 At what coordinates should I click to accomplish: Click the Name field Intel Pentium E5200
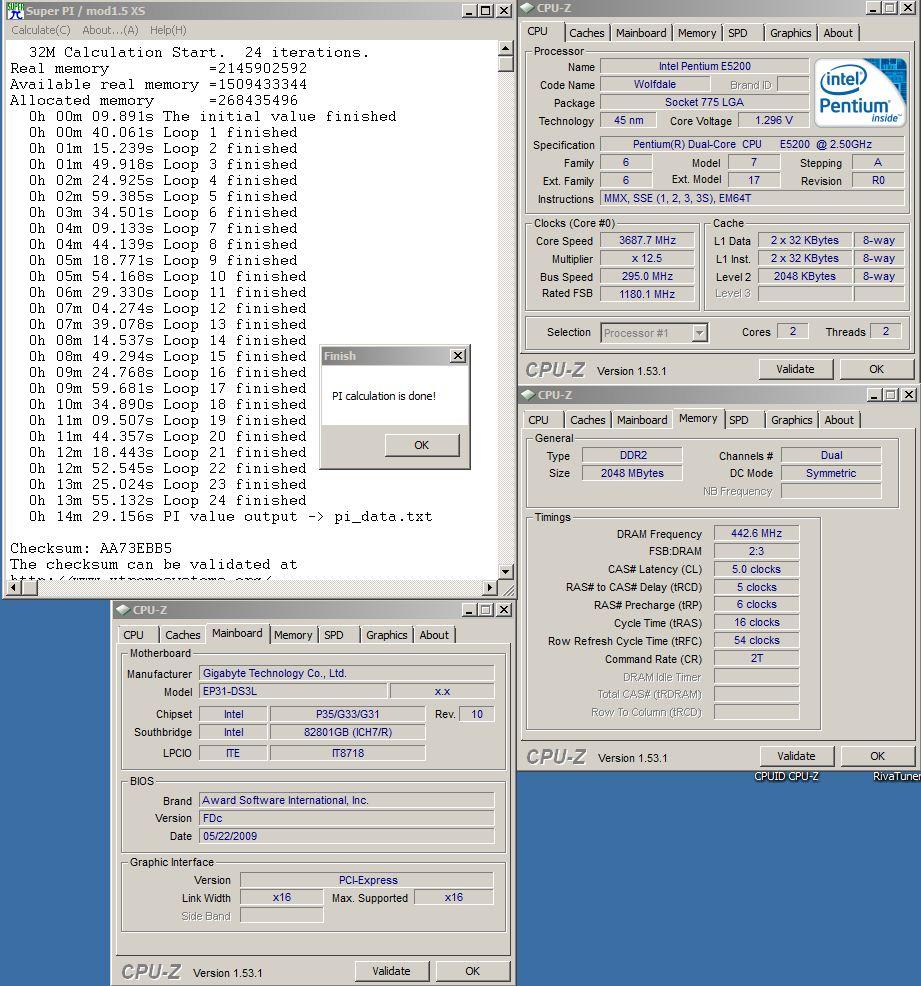click(x=704, y=66)
